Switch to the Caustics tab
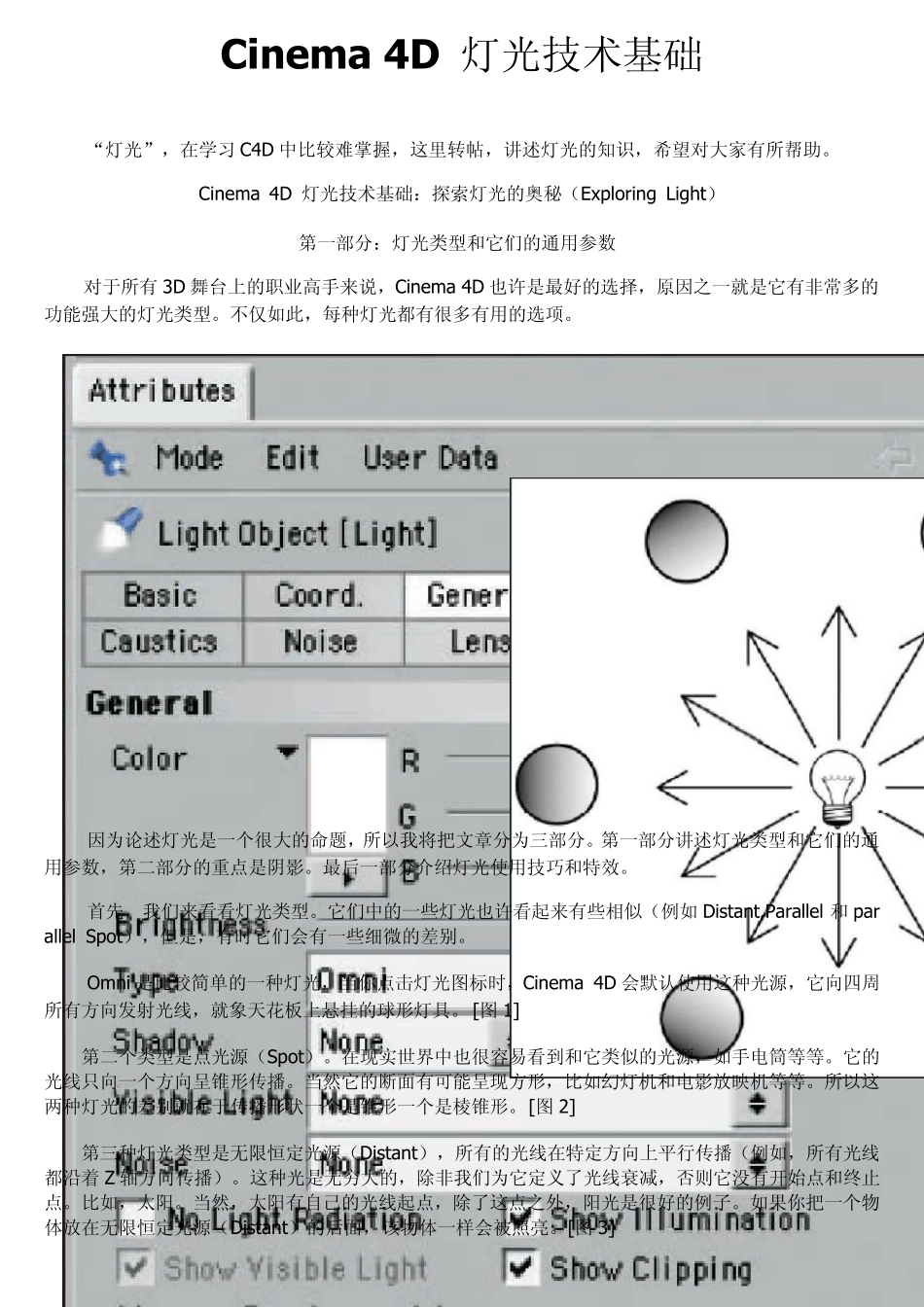 pos(161,642)
